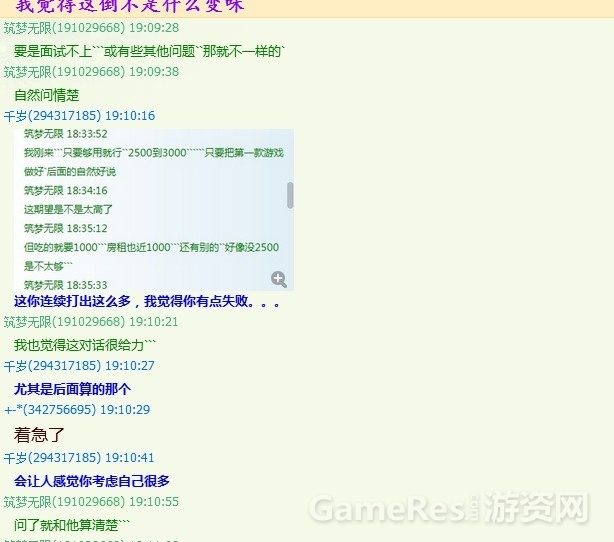This screenshot has height=542, width=614.
Task: Select sender header 筑梦无限 19:09:28
Action: [x=91, y=28]
